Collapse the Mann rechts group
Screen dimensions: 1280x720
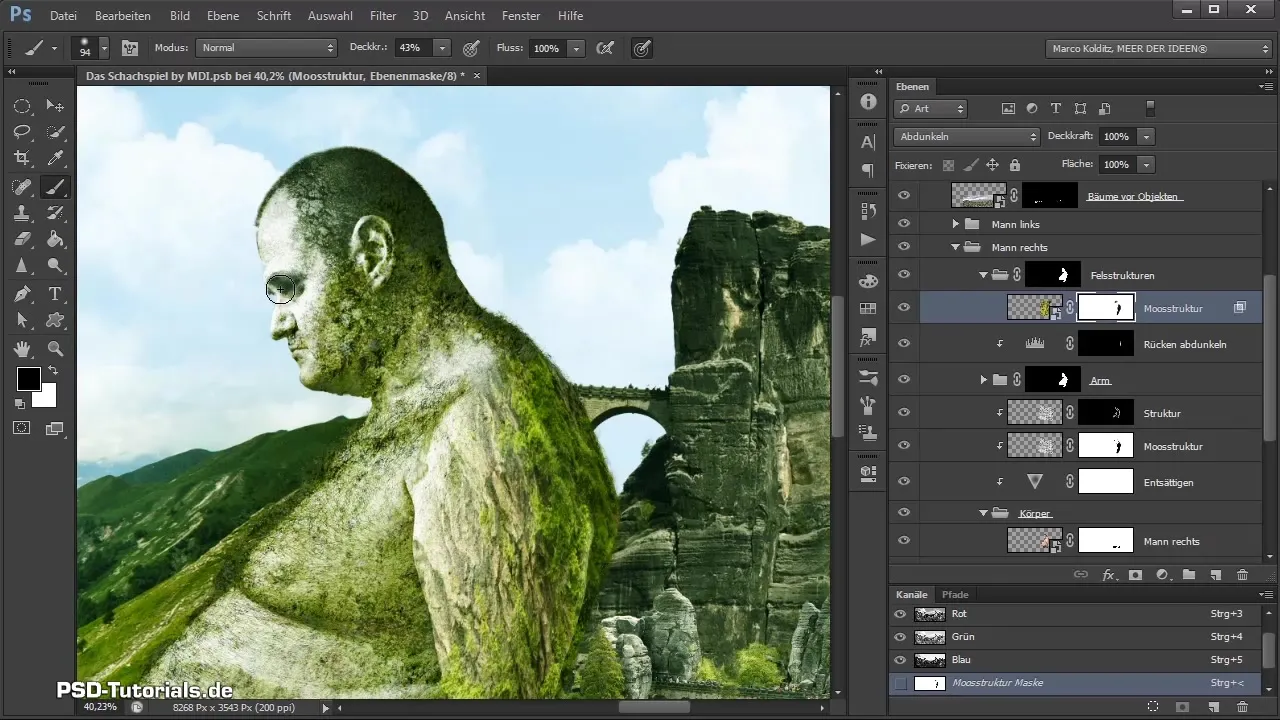click(x=956, y=247)
